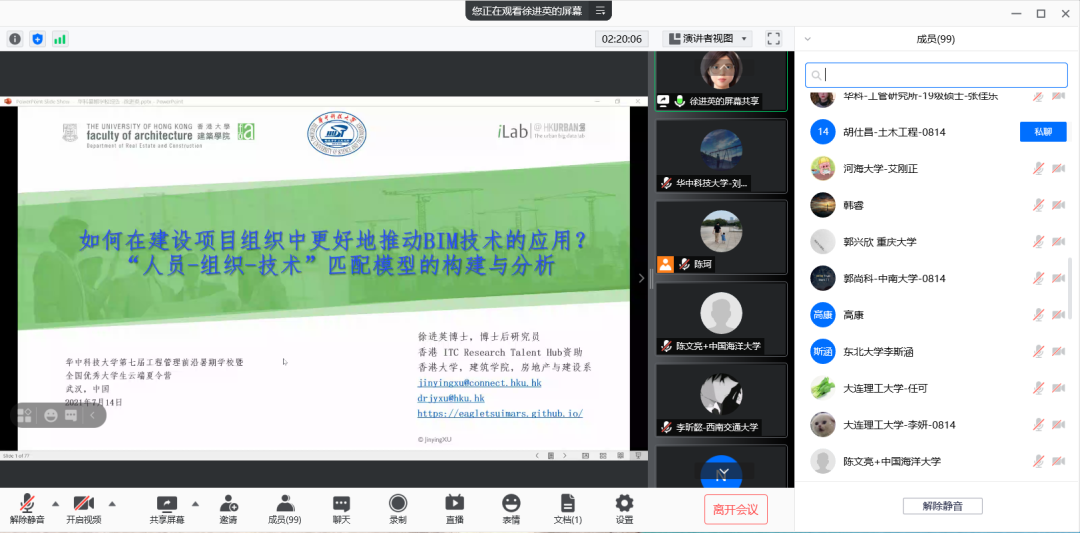Expand audio options arrow beside 解除静音
This screenshot has height=533, width=1080.
[55, 503]
